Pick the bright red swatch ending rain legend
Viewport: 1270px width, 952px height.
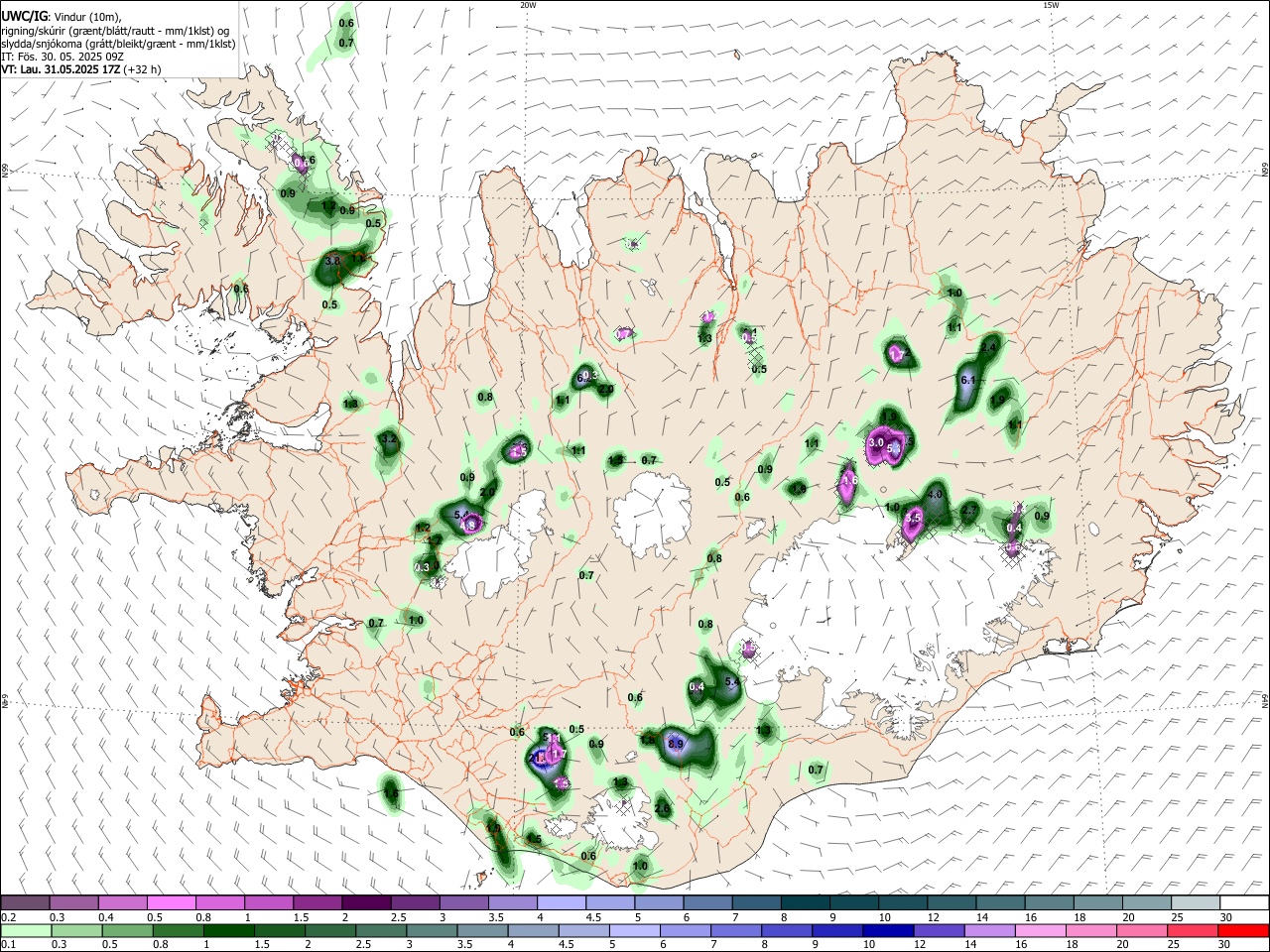tap(1244, 931)
